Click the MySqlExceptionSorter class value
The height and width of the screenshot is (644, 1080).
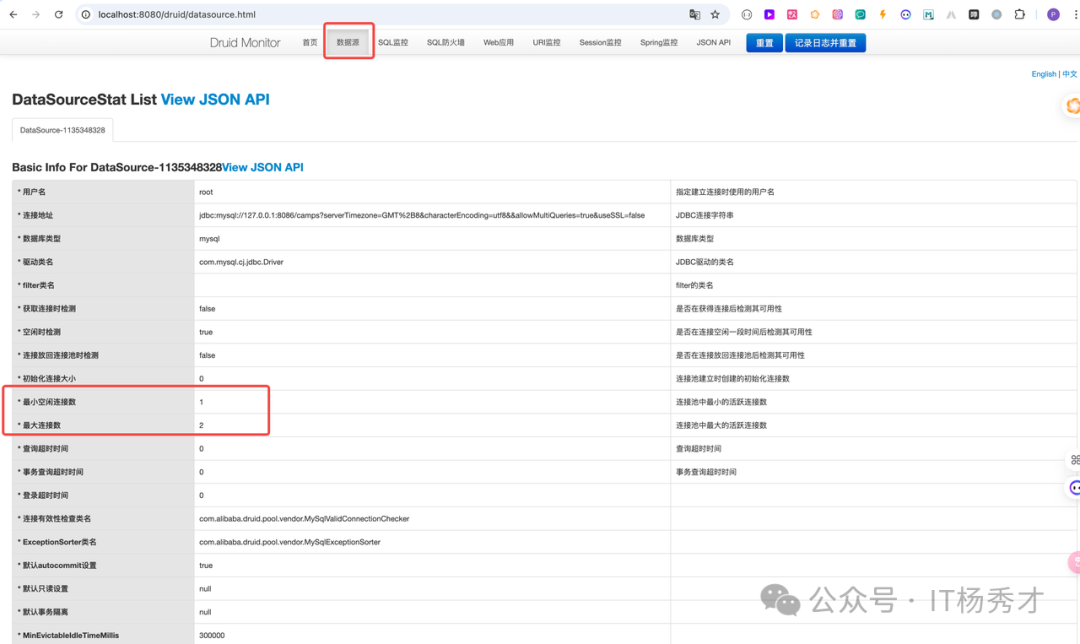tap(289, 542)
